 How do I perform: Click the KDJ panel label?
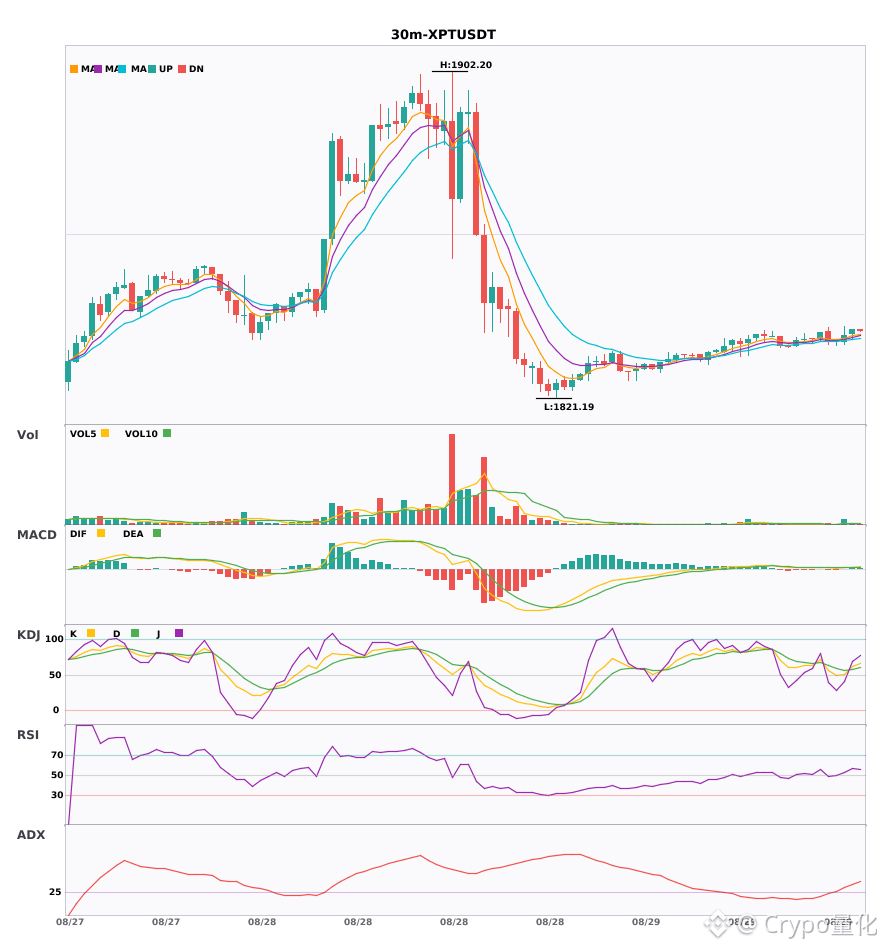tap(28, 635)
